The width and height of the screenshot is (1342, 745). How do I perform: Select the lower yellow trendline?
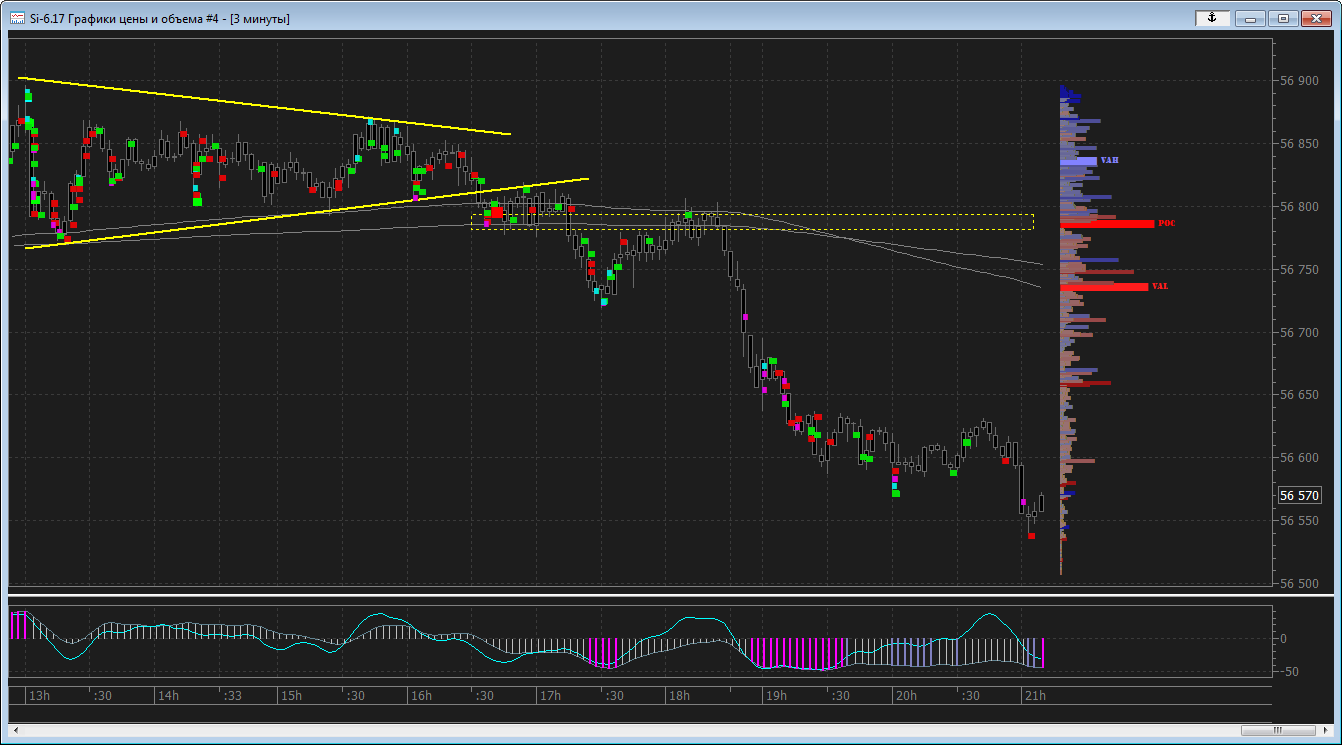[x=306, y=213]
